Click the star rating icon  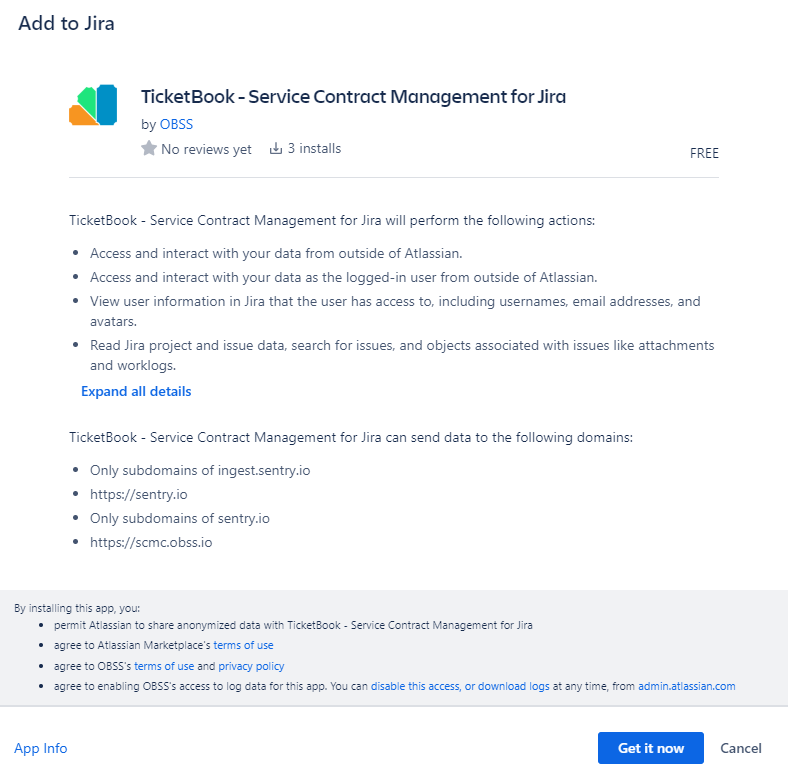[149, 149]
